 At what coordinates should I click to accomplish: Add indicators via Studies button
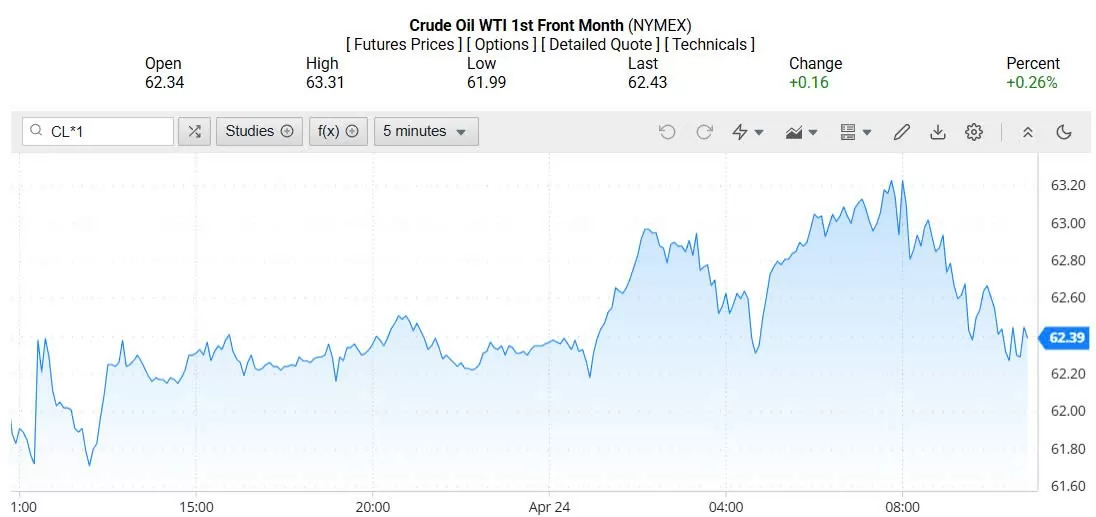259,131
